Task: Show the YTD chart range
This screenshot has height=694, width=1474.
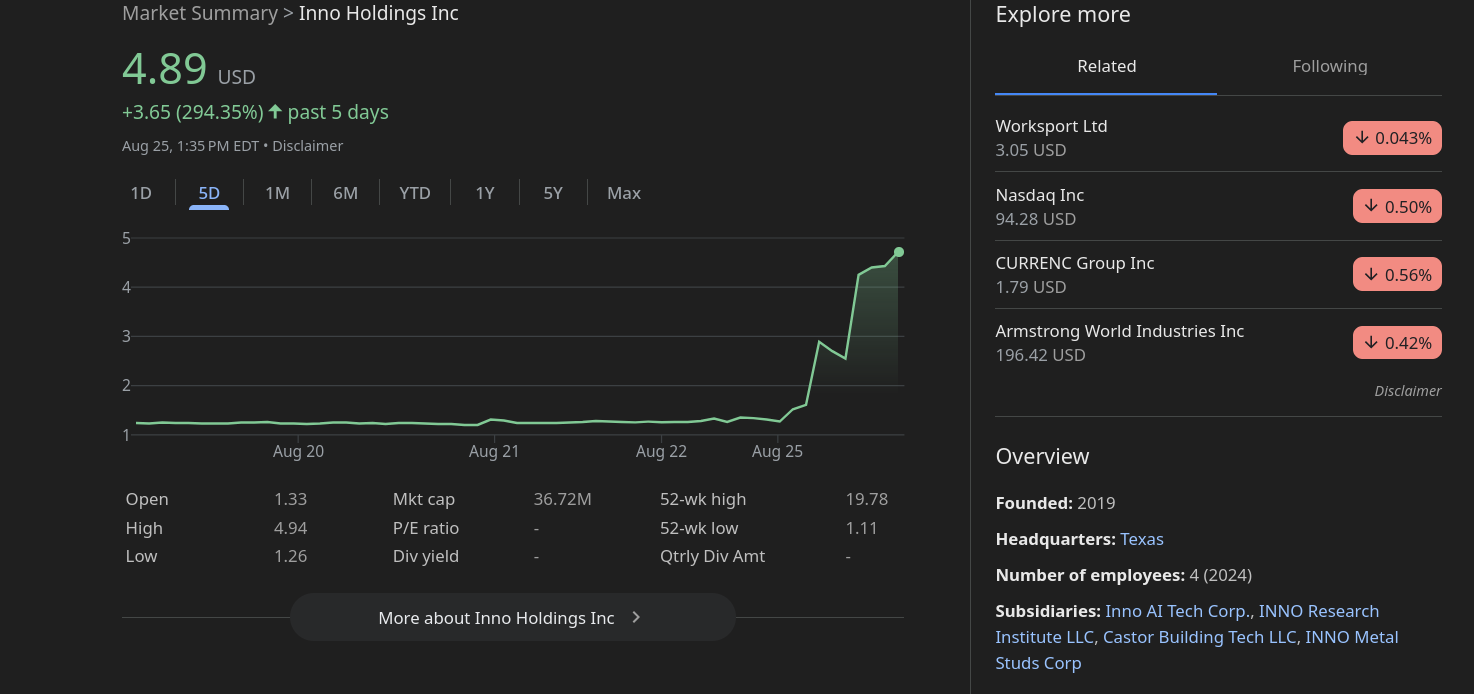Action: pyautogui.click(x=414, y=193)
